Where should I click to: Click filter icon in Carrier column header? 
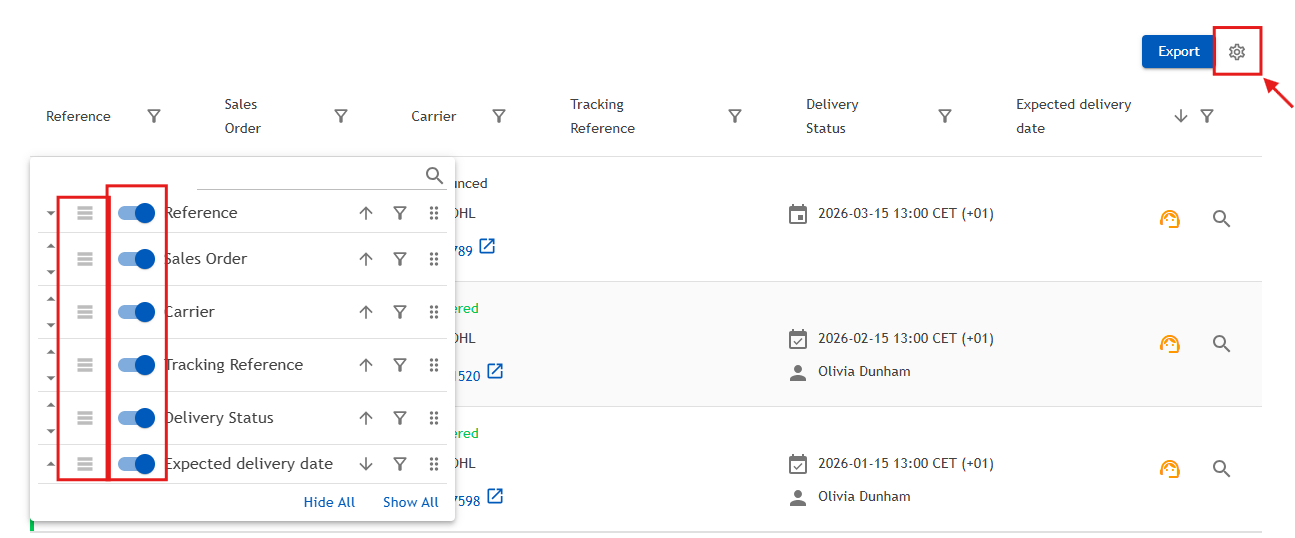click(499, 116)
